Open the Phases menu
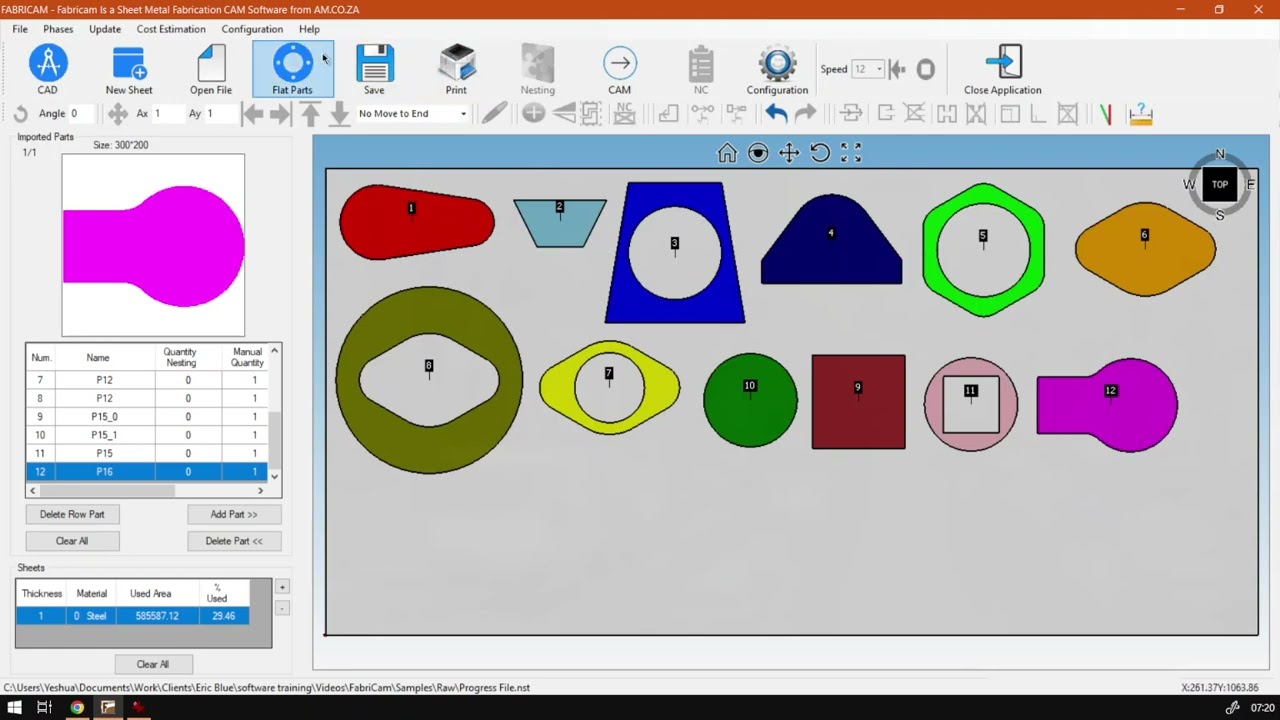This screenshot has height=720, width=1280. 58,29
